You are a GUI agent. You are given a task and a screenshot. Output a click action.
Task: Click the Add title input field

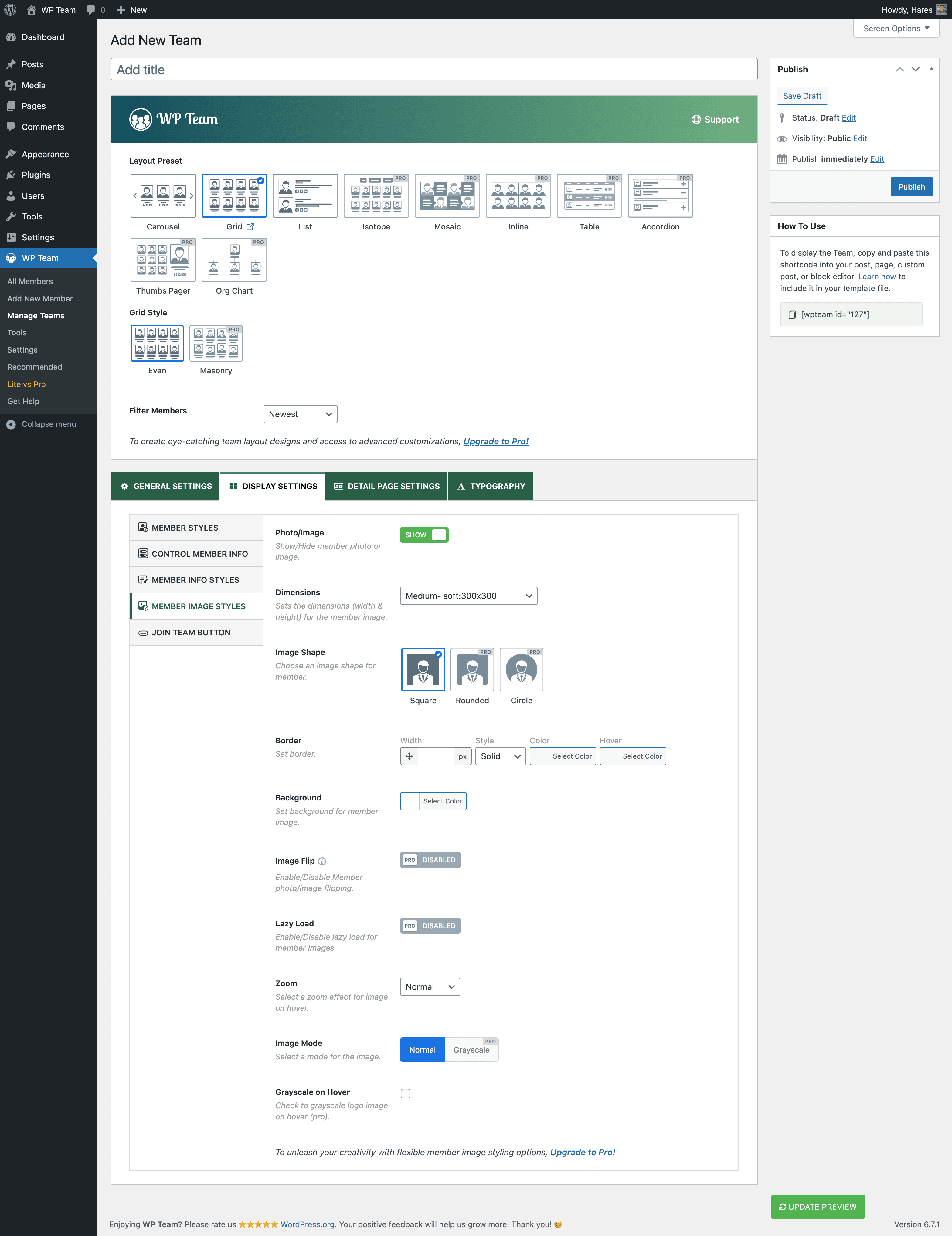pos(433,70)
